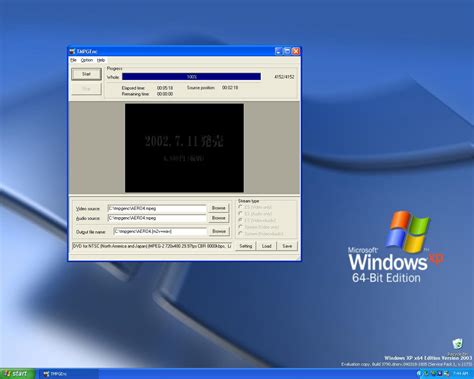Click the Output file name field
474x379 pixels.
tap(160, 231)
